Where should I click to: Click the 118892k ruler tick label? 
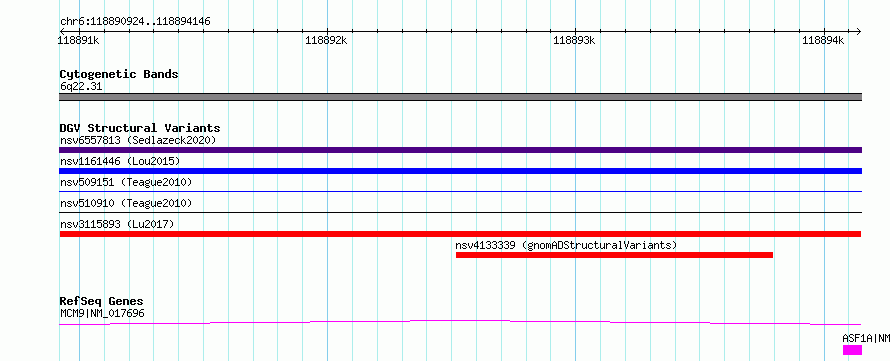(x=326, y=40)
